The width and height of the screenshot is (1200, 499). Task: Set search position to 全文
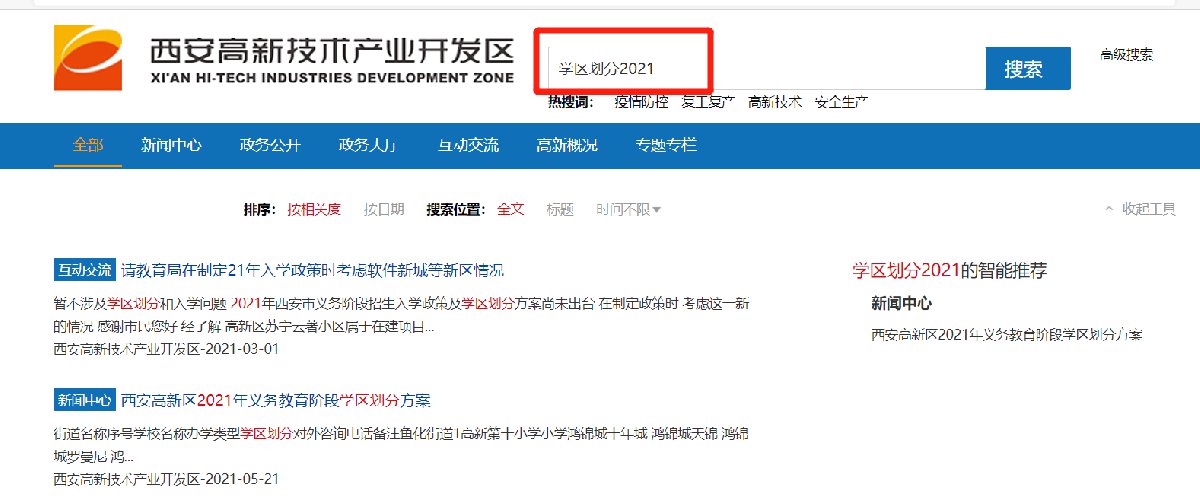coord(511,209)
